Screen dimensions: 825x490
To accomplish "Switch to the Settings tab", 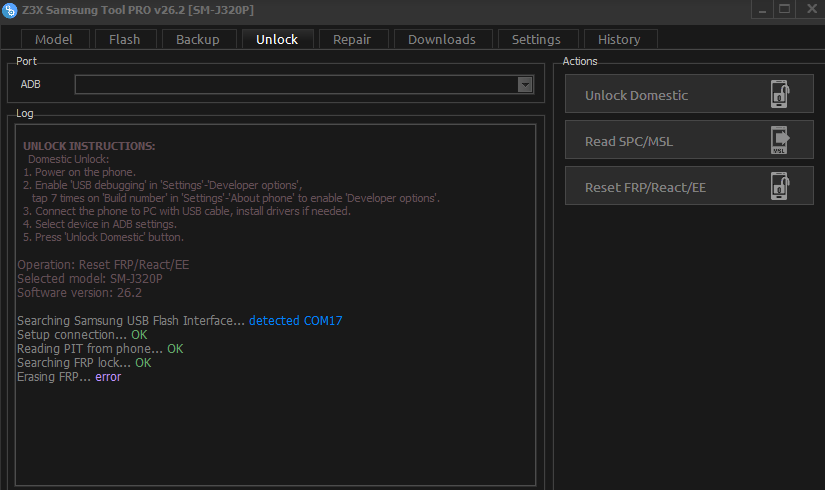I will click(537, 39).
